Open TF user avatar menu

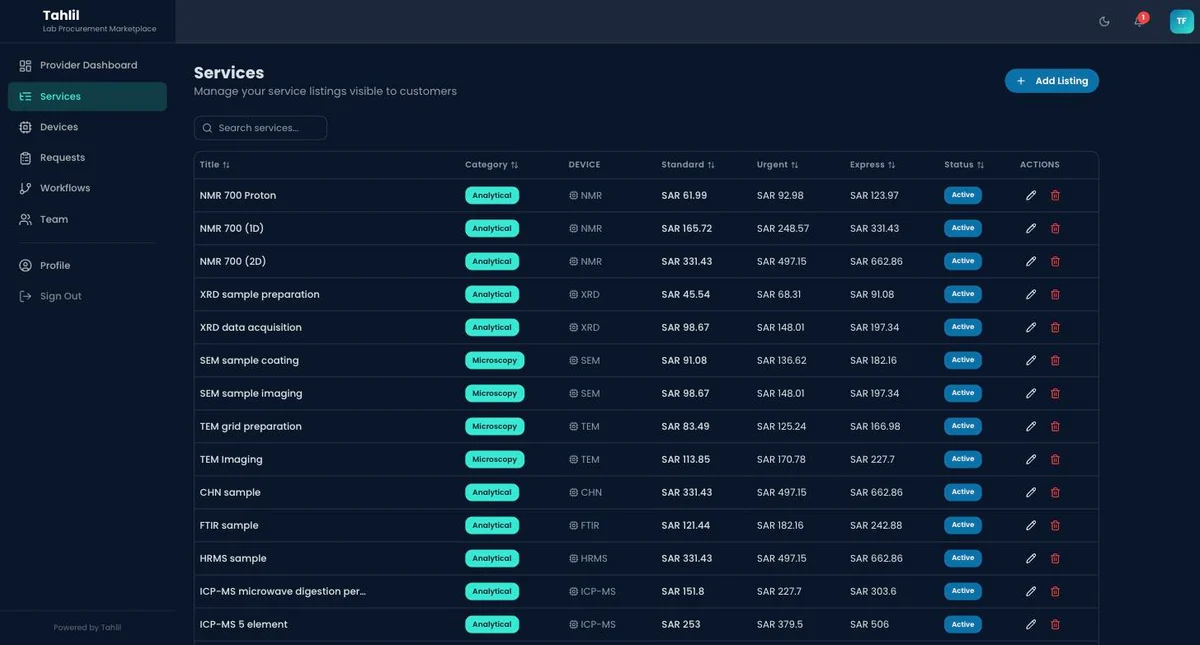click(1182, 21)
